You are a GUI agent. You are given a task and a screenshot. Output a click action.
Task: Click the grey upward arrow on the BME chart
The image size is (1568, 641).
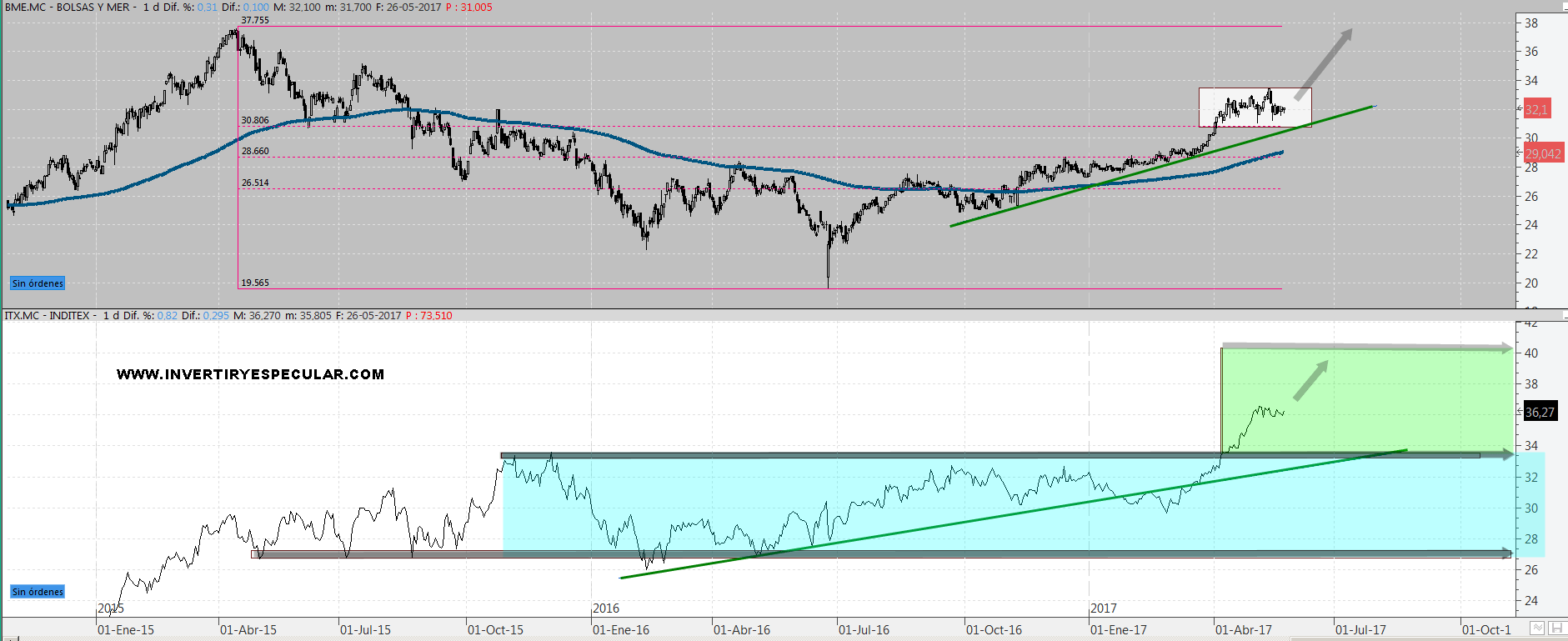coord(1324,64)
